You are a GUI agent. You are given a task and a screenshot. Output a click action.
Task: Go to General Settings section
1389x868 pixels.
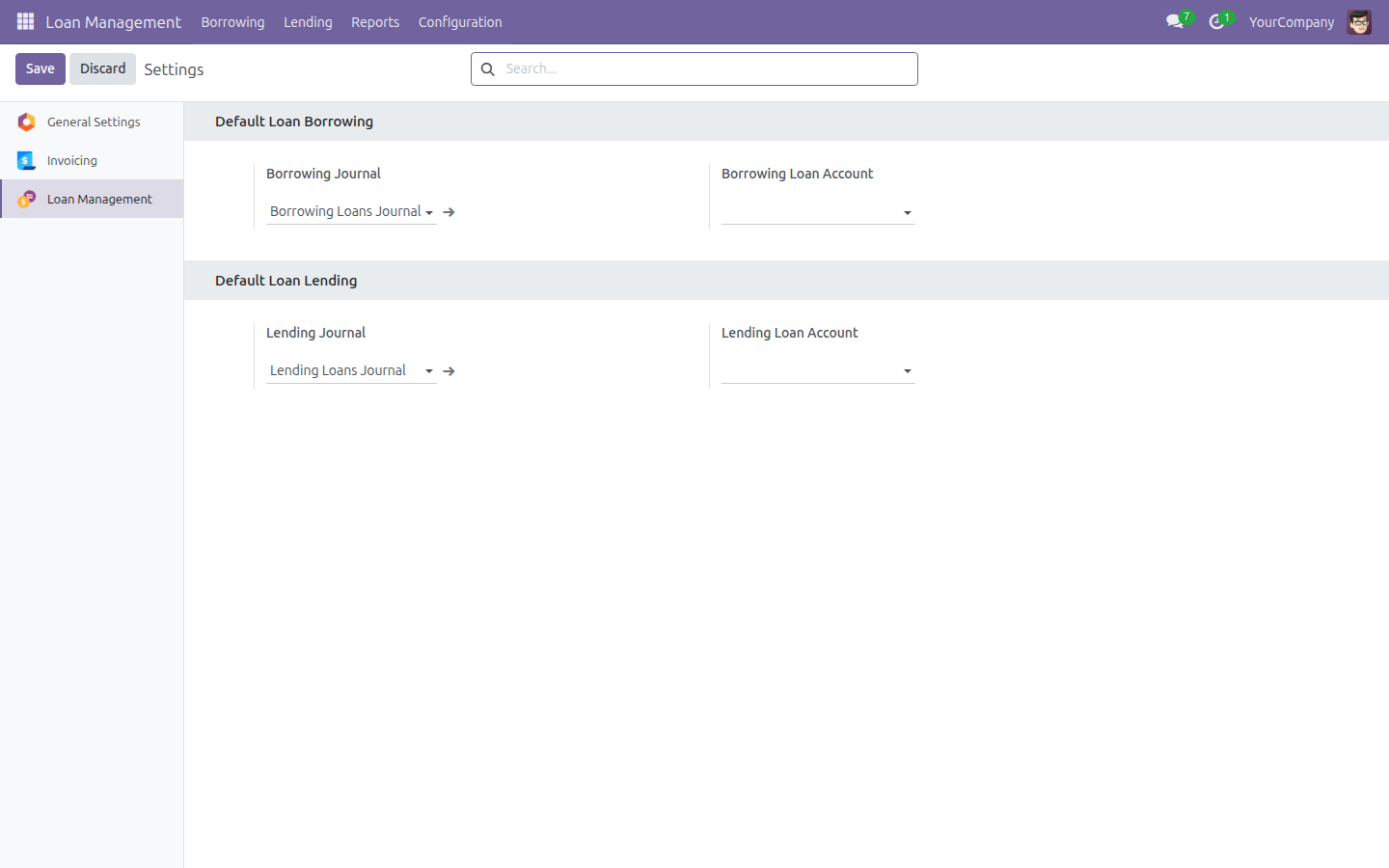point(92,122)
